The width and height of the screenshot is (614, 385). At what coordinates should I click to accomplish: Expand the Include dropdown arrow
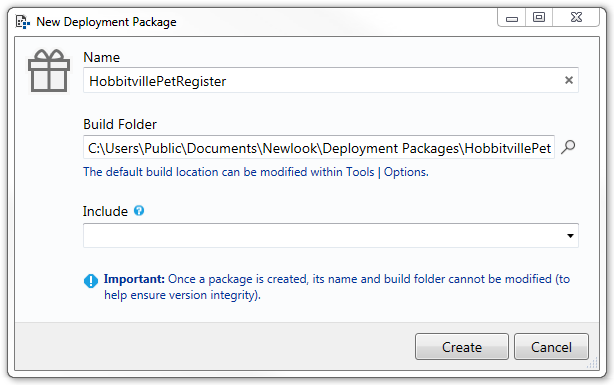[x=570, y=236]
